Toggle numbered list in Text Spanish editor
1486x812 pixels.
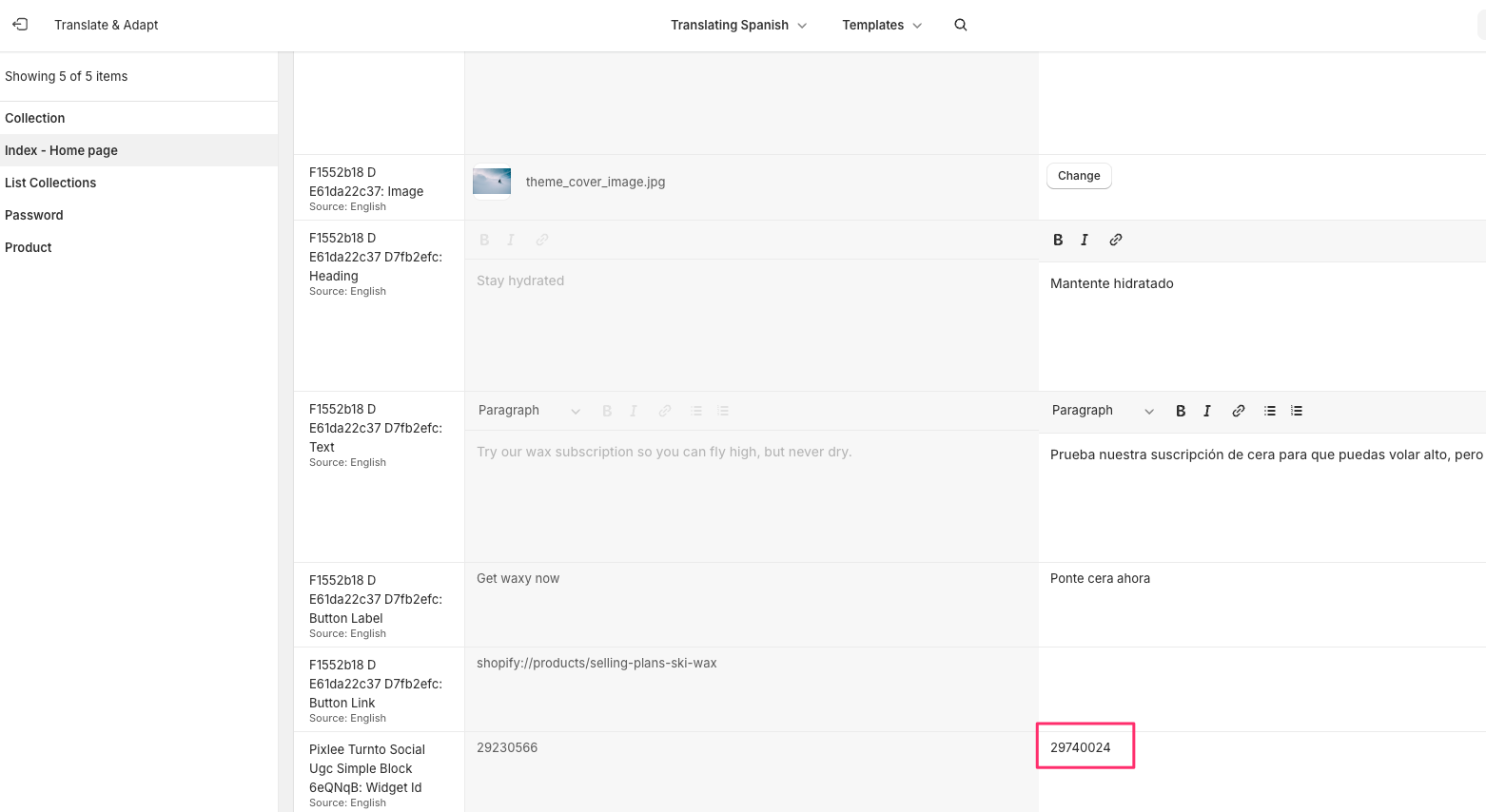tap(1297, 411)
